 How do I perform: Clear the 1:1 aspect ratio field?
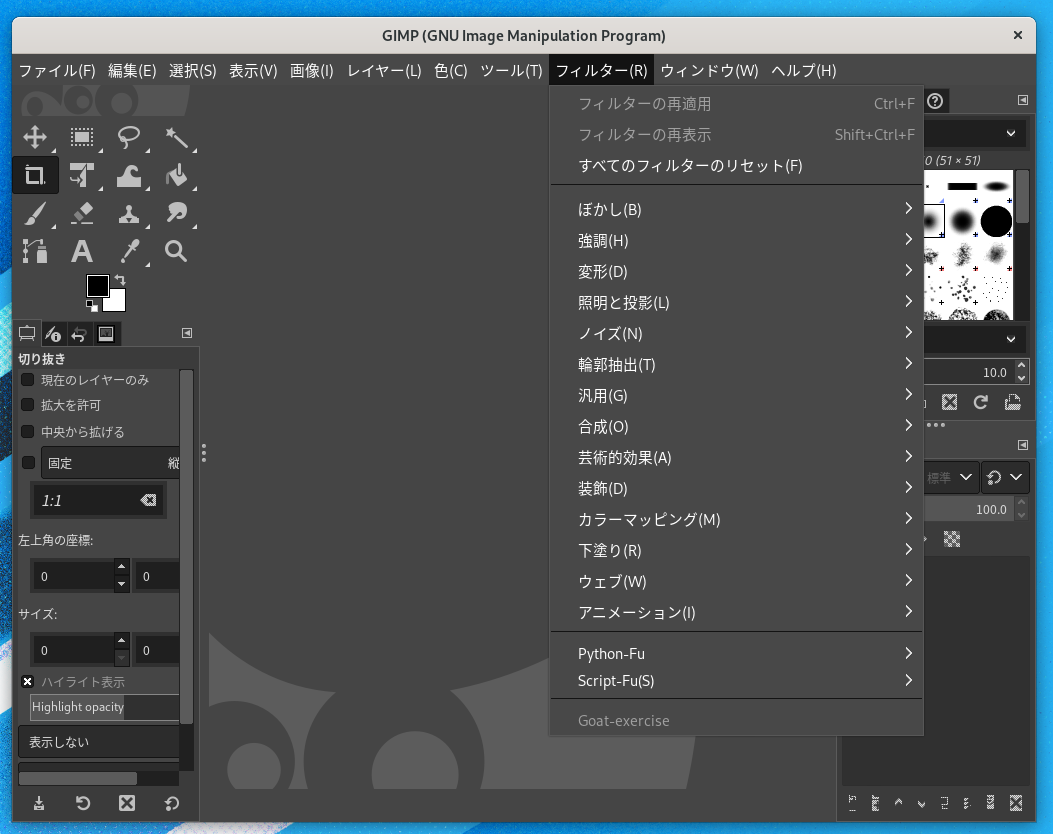pyautogui.click(x=148, y=500)
